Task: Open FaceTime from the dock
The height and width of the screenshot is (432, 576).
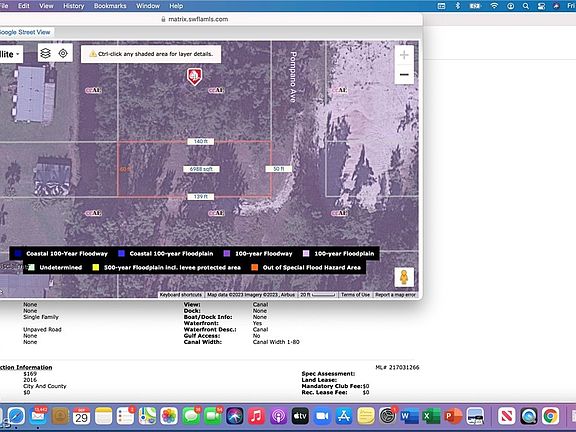Action: point(213,416)
